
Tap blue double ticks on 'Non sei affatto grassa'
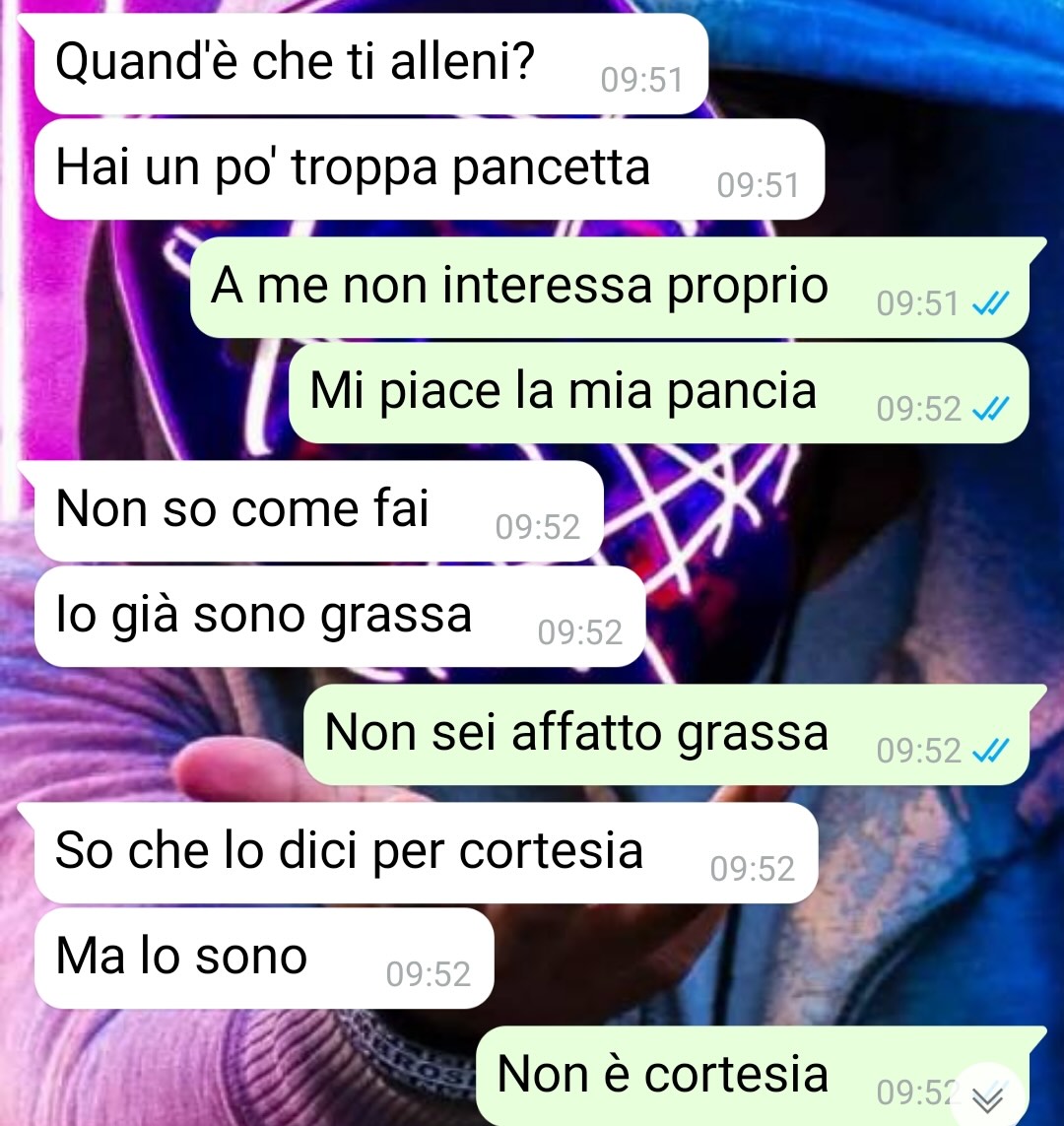coord(991,751)
